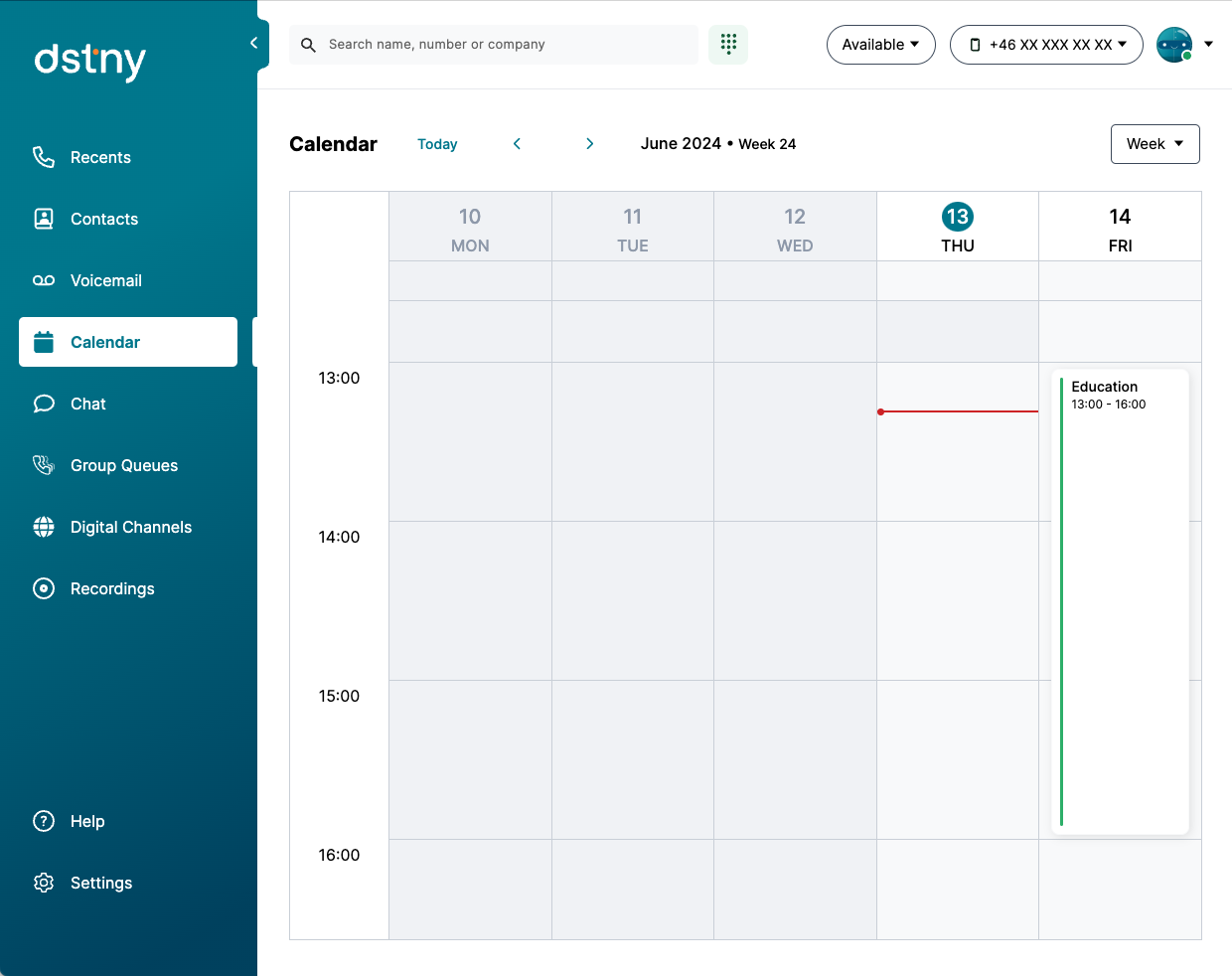1232x976 pixels.
Task: Open Recordings via its disc icon
Action: pos(44,588)
